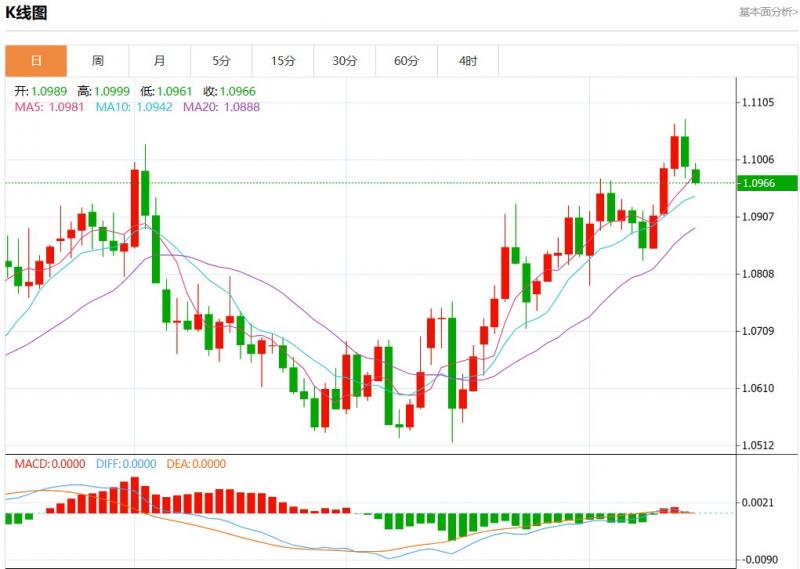Click the 高: 1.0999 high value

104,91
